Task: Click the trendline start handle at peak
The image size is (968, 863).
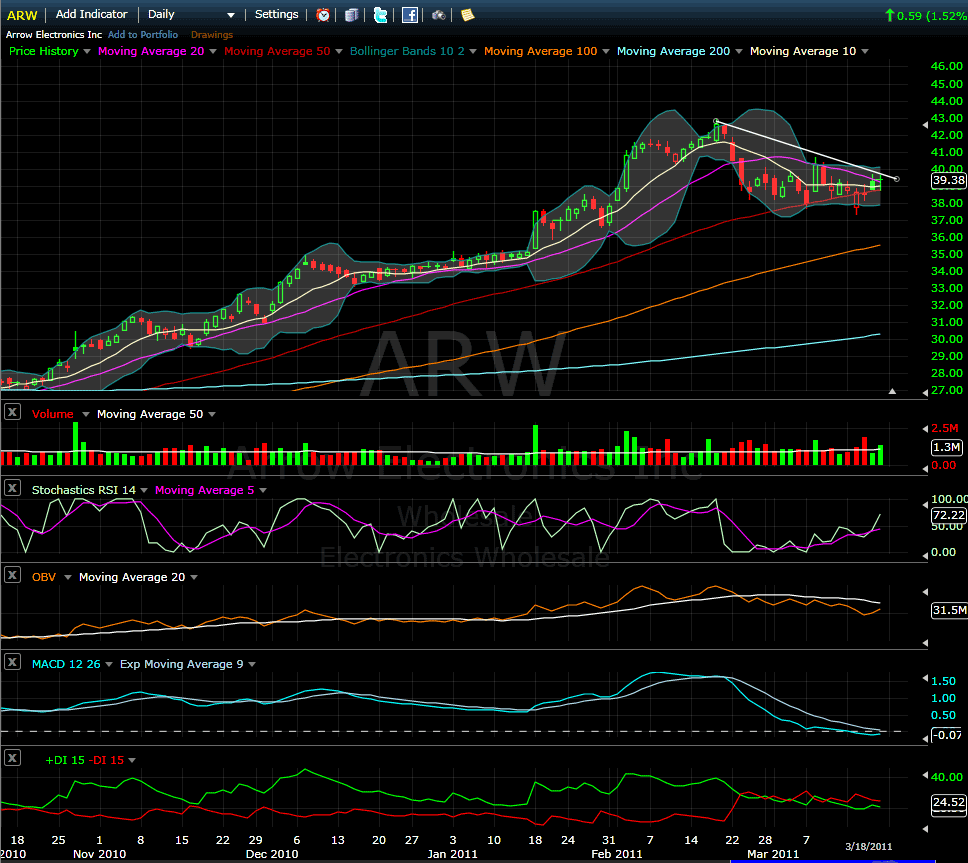Action: pos(716,122)
